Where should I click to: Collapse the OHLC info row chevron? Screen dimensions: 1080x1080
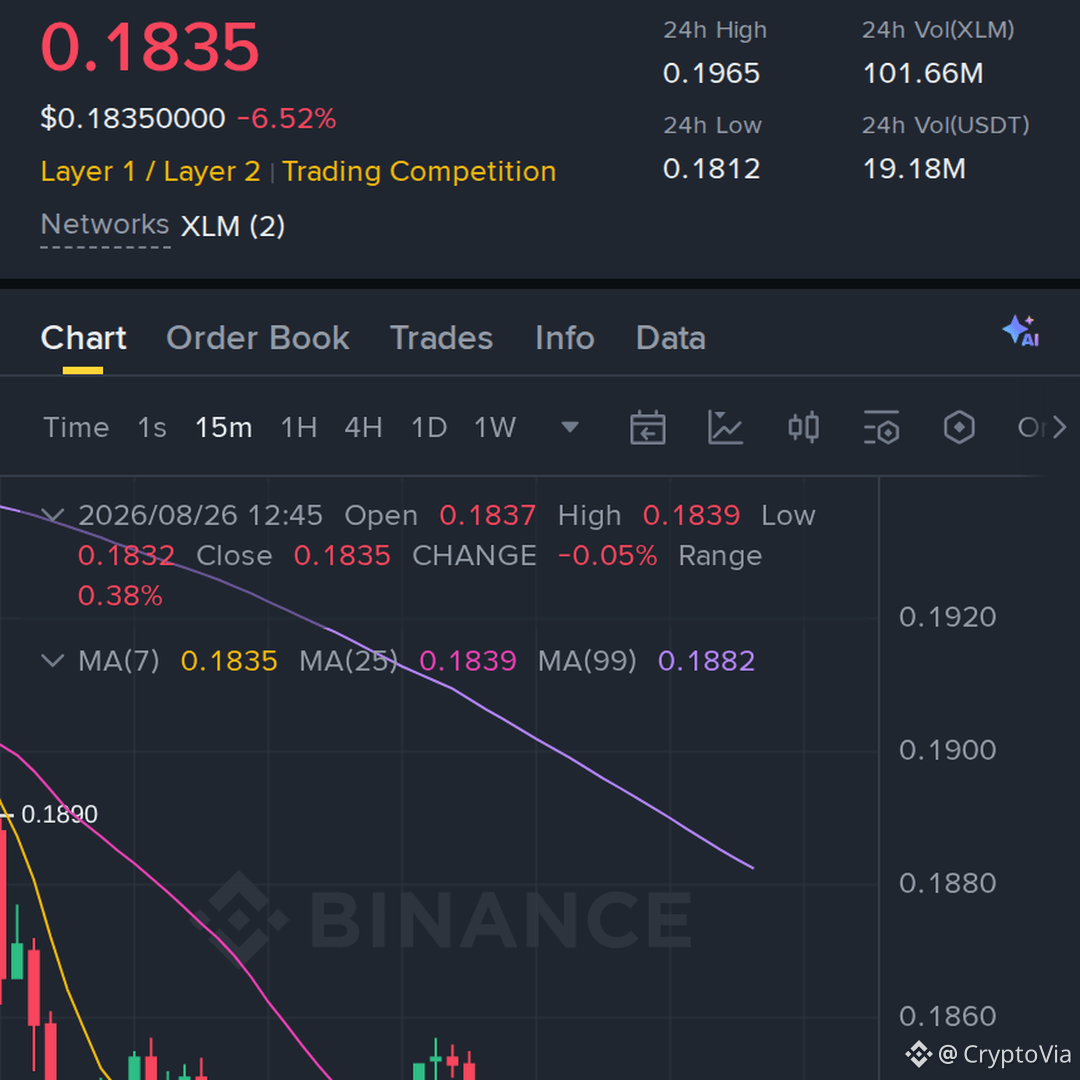pos(53,515)
